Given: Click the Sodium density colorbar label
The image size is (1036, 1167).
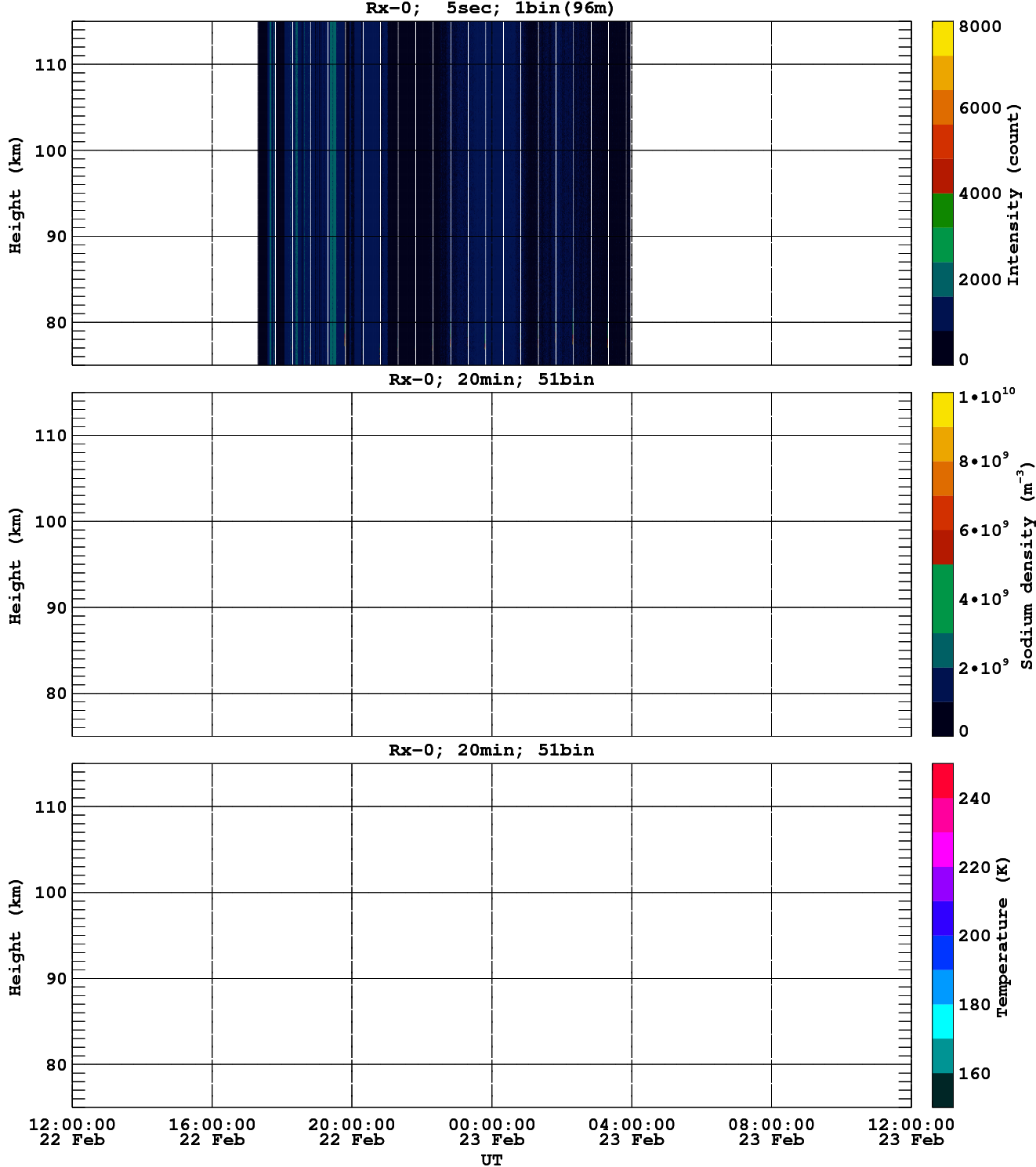Looking at the screenshot, I should 1027,564.
